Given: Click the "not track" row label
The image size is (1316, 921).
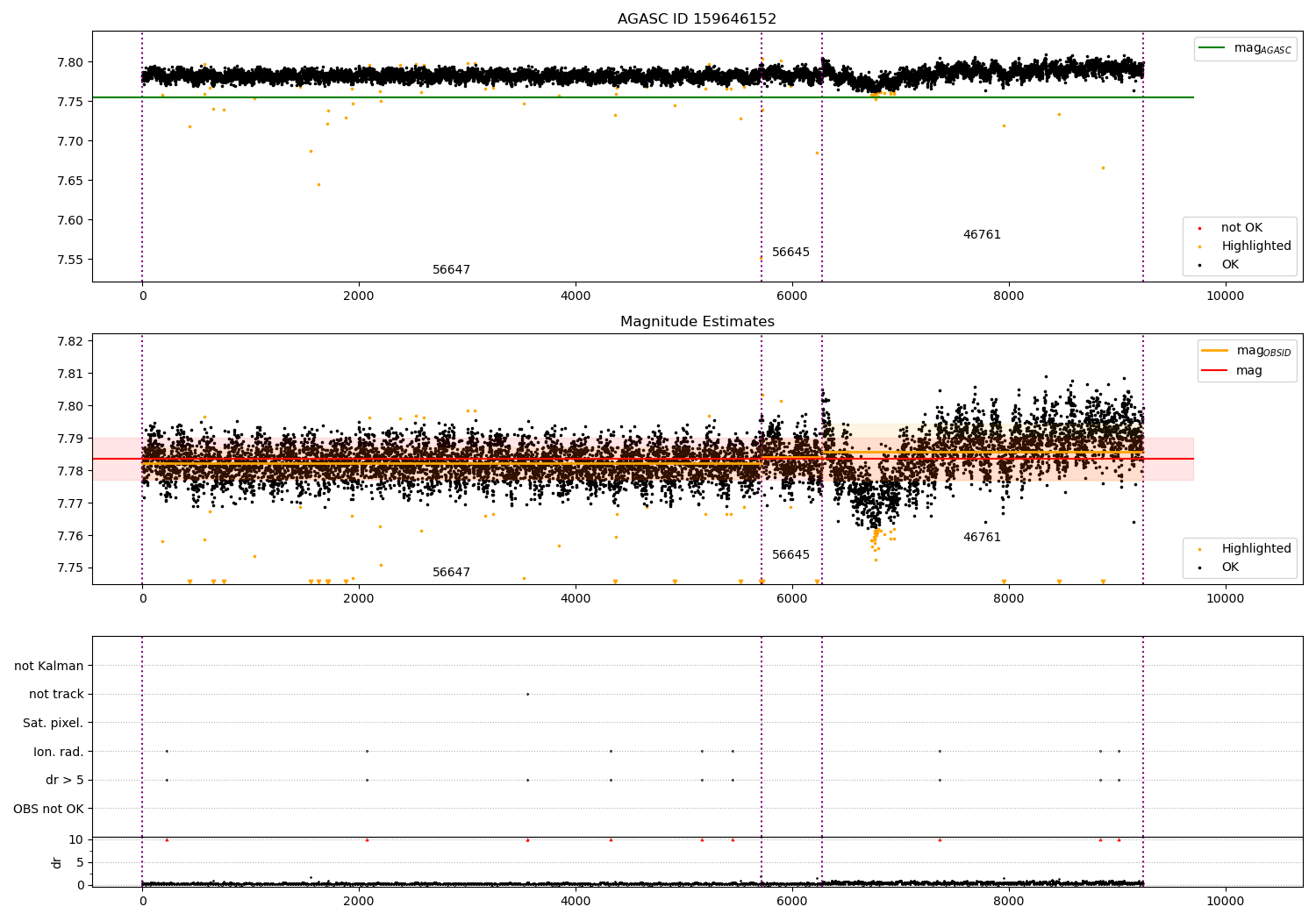Looking at the screenshot, I should 56,694.
